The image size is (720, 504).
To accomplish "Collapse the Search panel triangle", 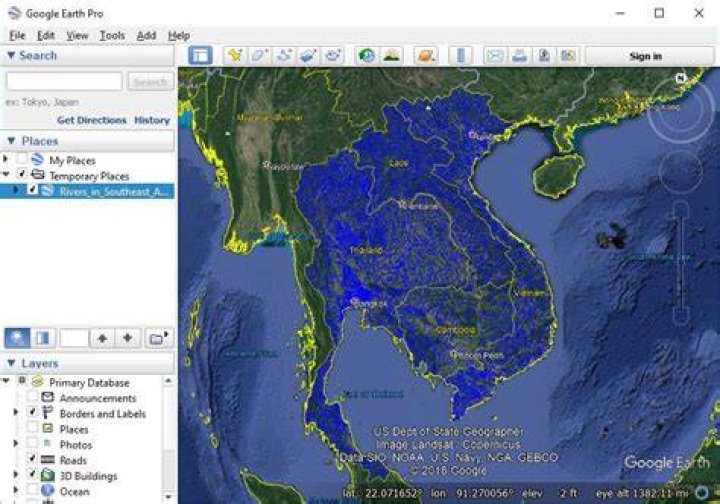I will [x=11, y=56].
